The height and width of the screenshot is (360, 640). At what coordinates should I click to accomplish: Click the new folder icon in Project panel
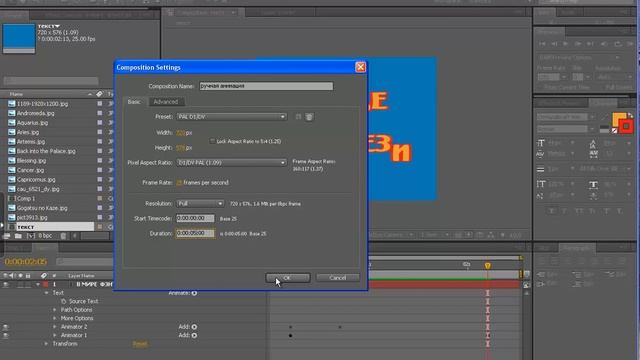point(18,236)
